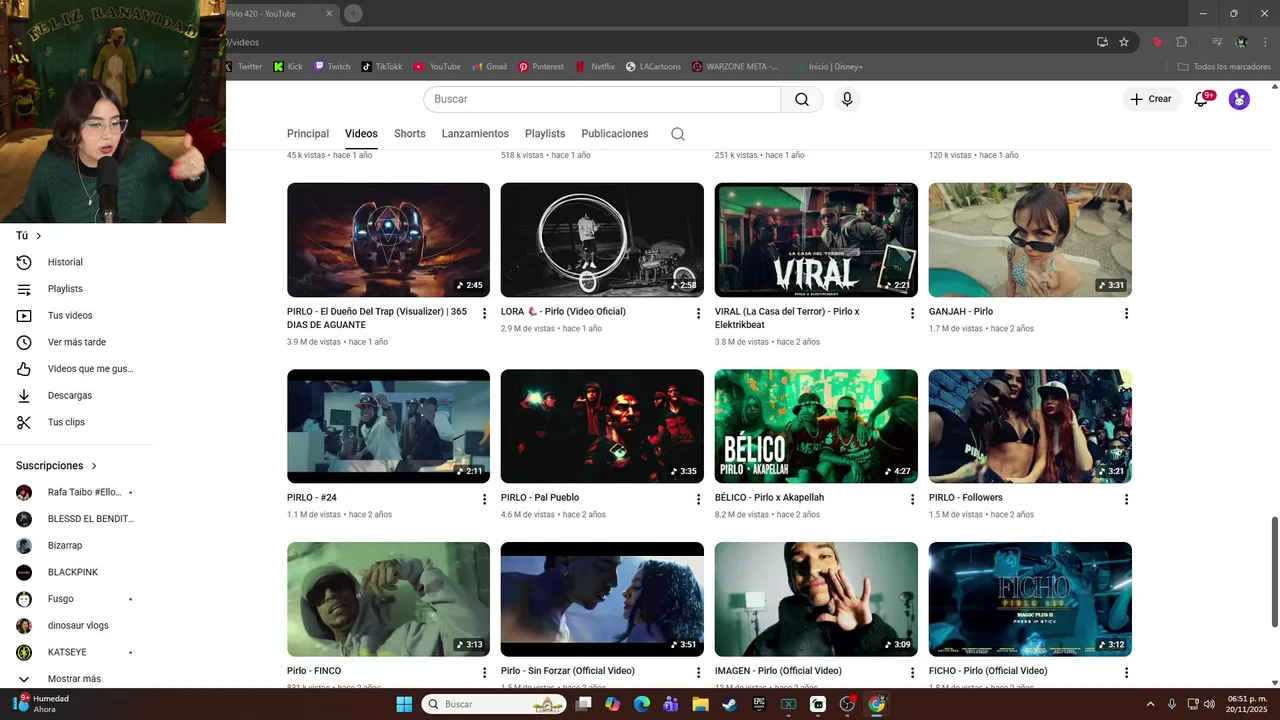Switch to Shorts channel tab
This screenshot has width=1280, height=720.
click(410, 134)
